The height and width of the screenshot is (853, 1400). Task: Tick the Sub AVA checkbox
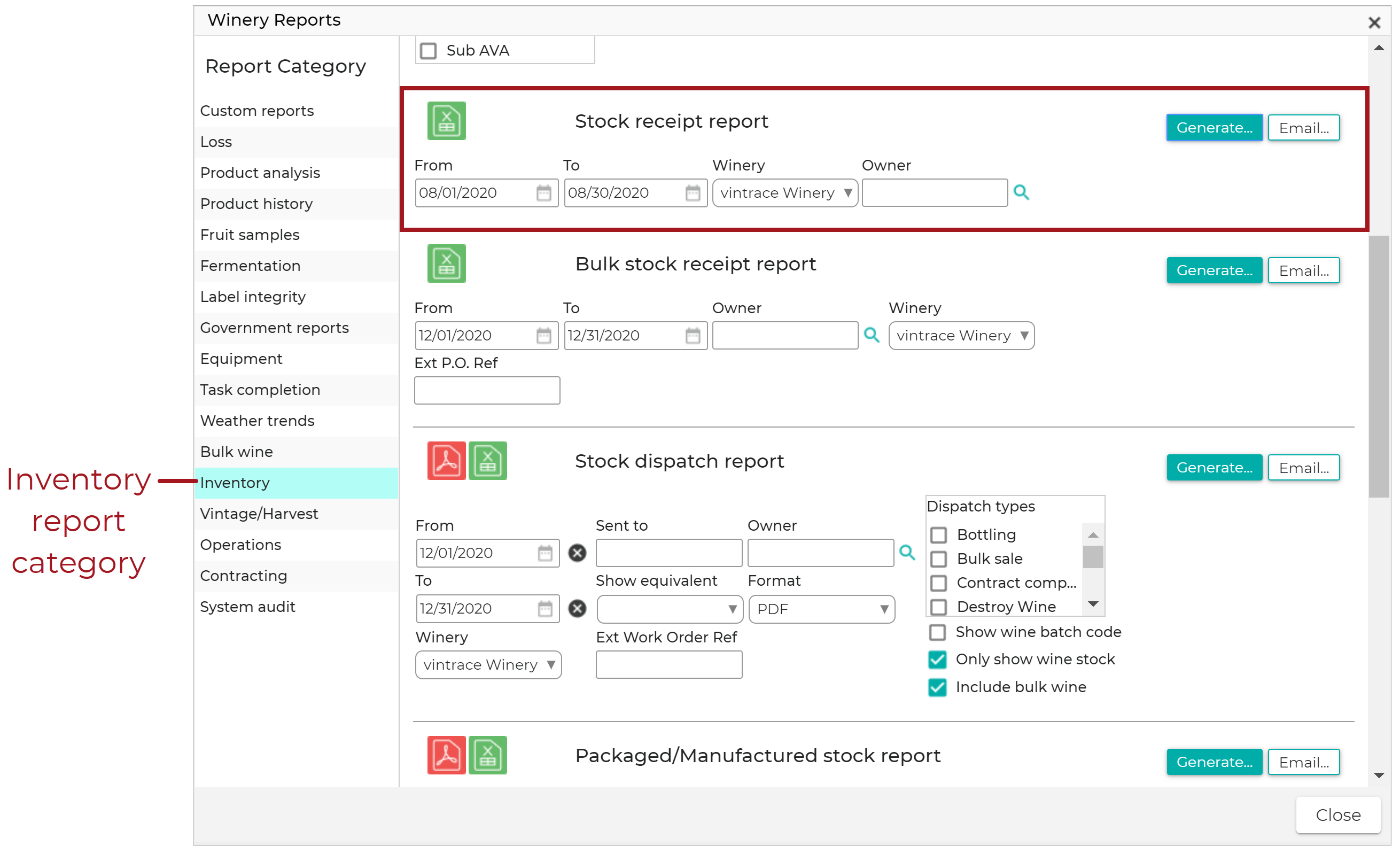429,51
